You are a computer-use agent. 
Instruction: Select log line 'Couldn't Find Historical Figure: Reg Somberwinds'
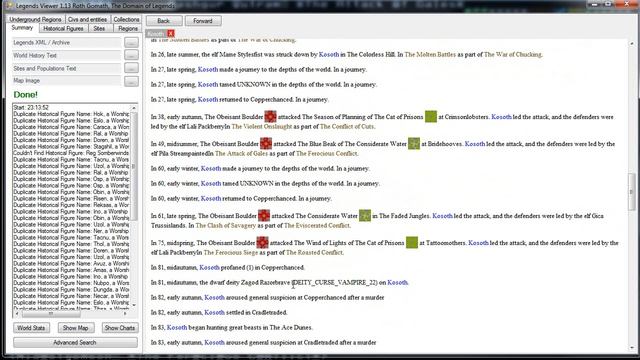pos(71,153)
